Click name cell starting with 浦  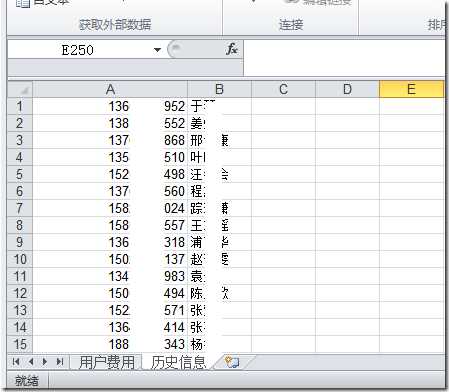coord(219,242)
